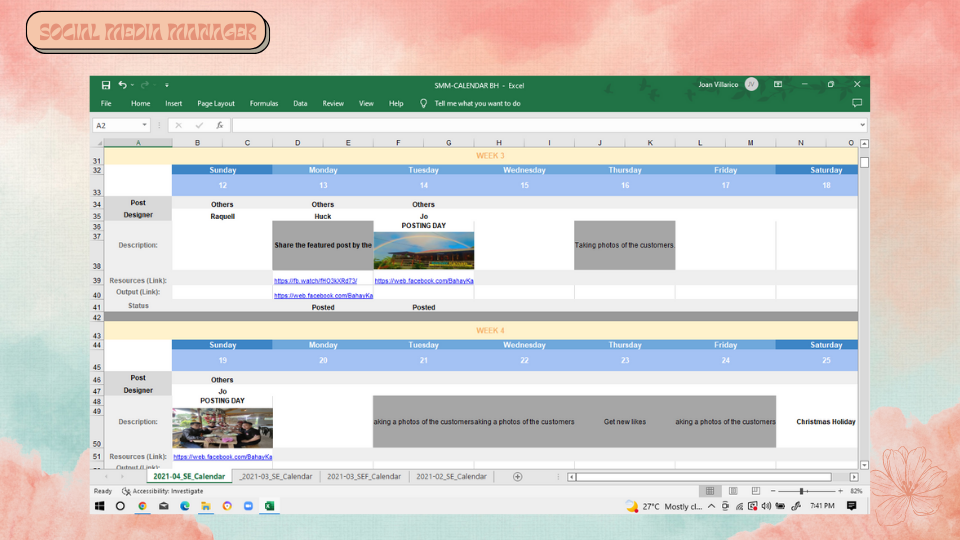Click the Select All corner triangle
Screen dimensions: 960x540
(99, 143)
